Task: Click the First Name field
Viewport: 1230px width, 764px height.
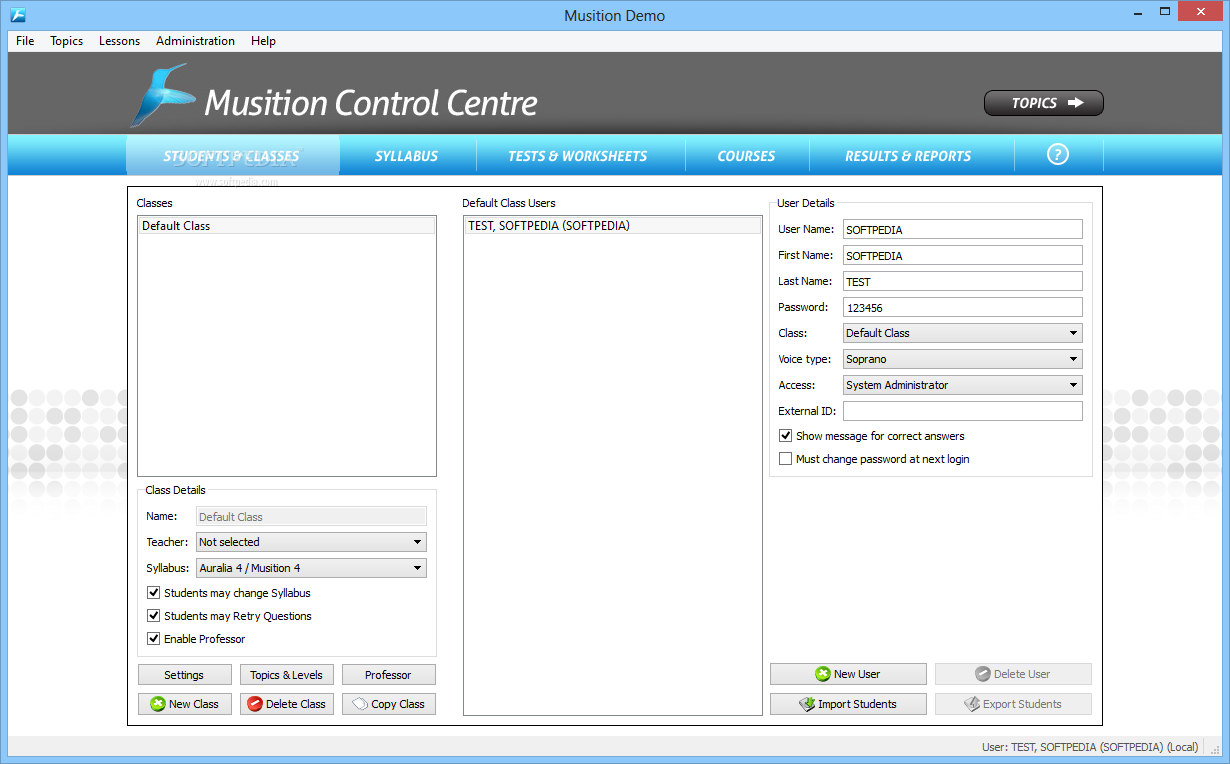Action: click(x=962, y=256)
